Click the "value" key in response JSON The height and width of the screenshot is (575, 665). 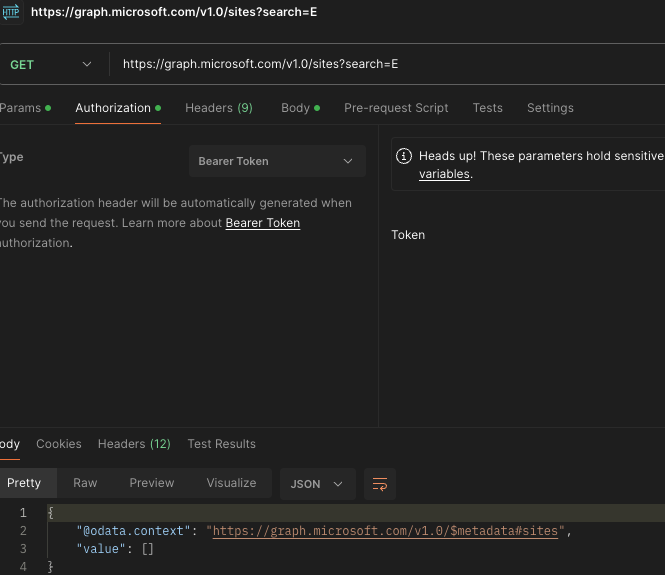coord(101,549)
